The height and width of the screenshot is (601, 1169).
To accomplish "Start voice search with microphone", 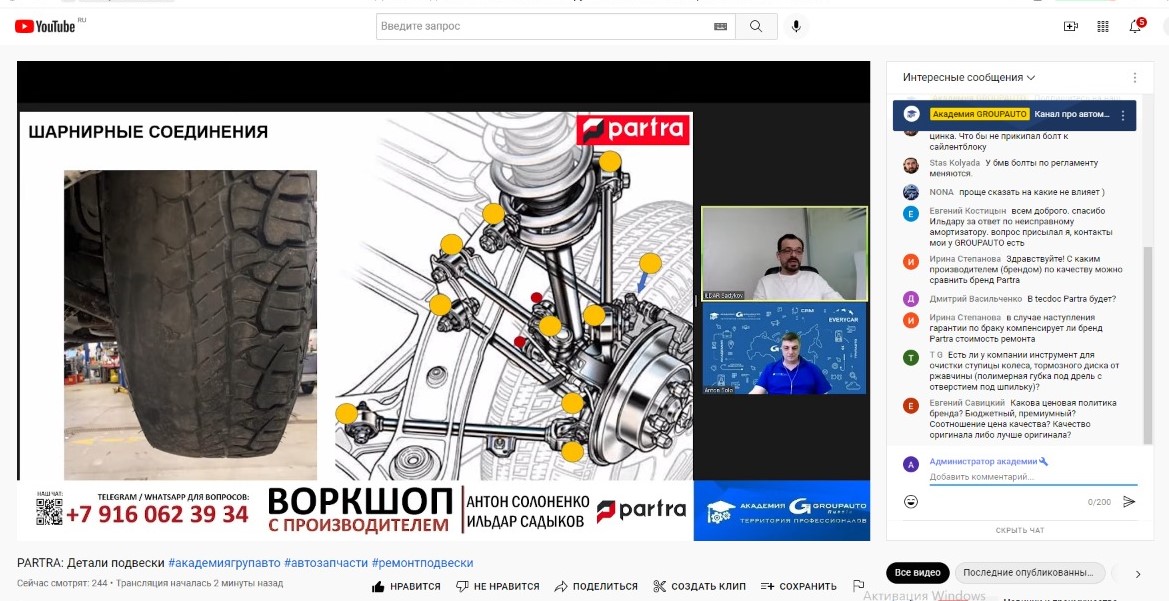I will pos(796,26).
